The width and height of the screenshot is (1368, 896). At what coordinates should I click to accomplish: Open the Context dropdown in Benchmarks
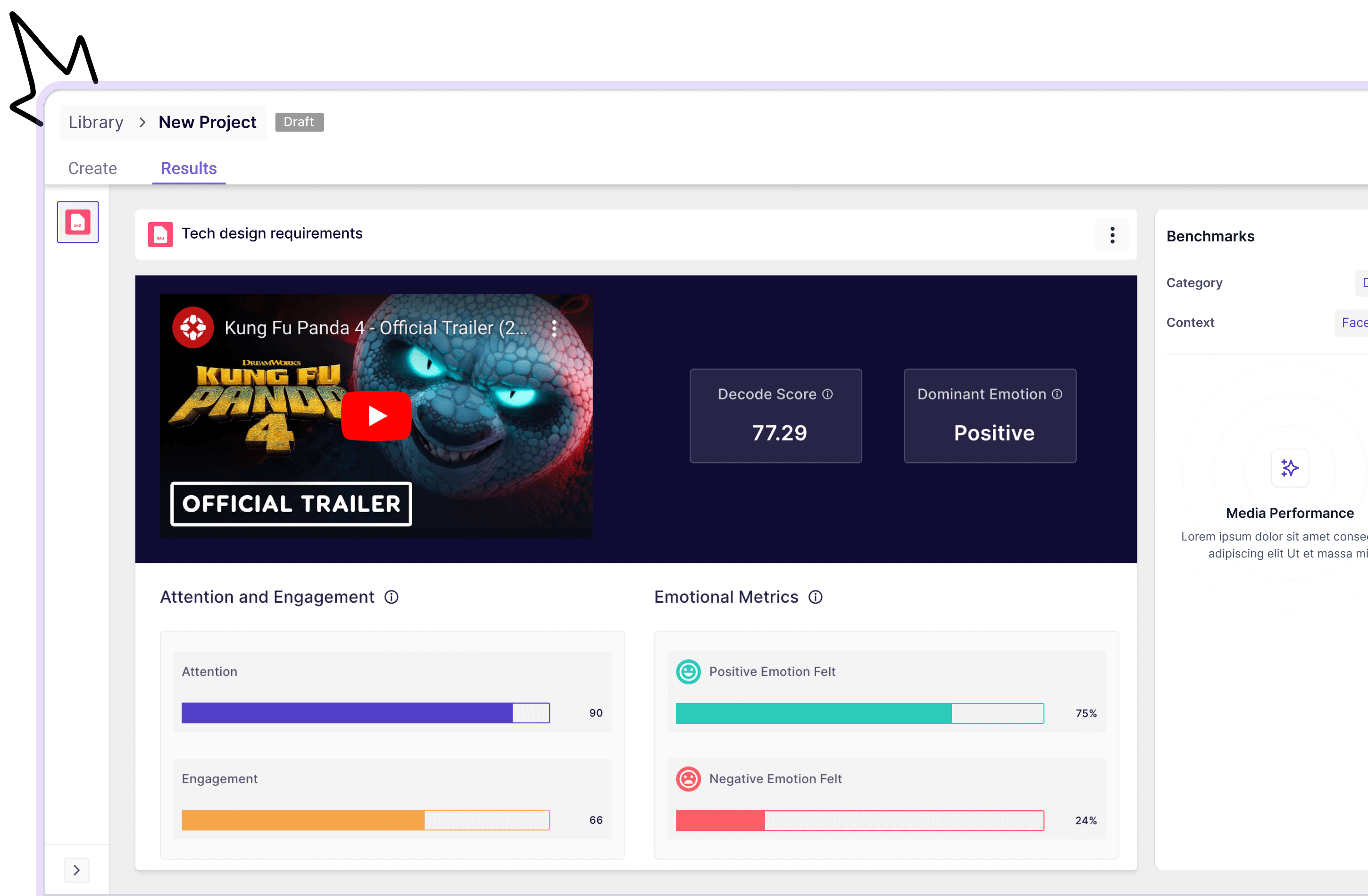click(1351, 323)
